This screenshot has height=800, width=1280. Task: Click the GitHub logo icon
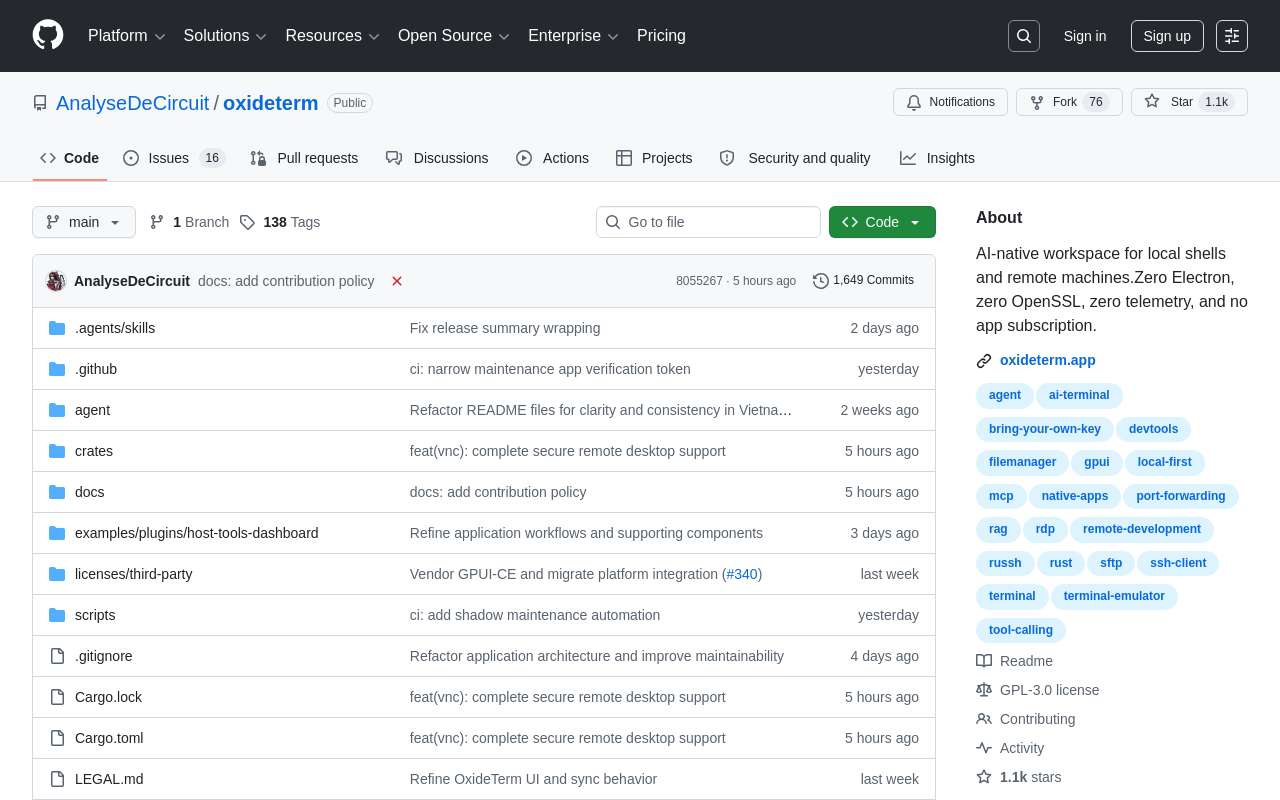pyautogui.click(x=48, y=35)
